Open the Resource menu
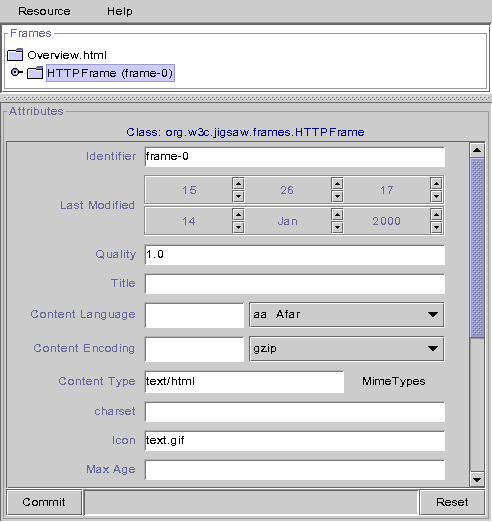 tap(44, 11)
